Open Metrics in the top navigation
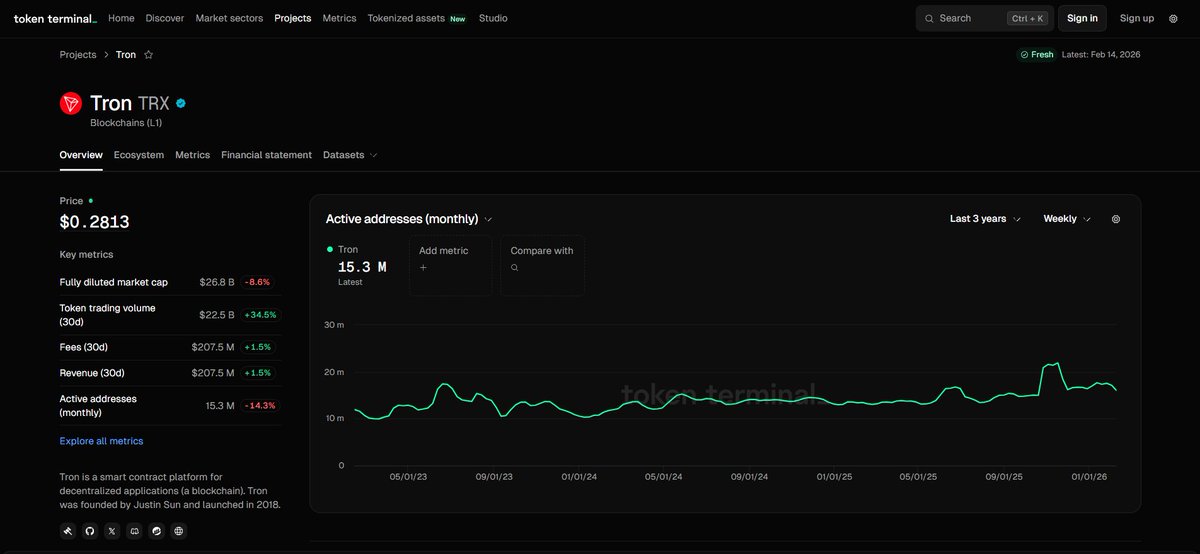Screen dimensions: 1200x554 pyautogui.click(x=339, y=18)
